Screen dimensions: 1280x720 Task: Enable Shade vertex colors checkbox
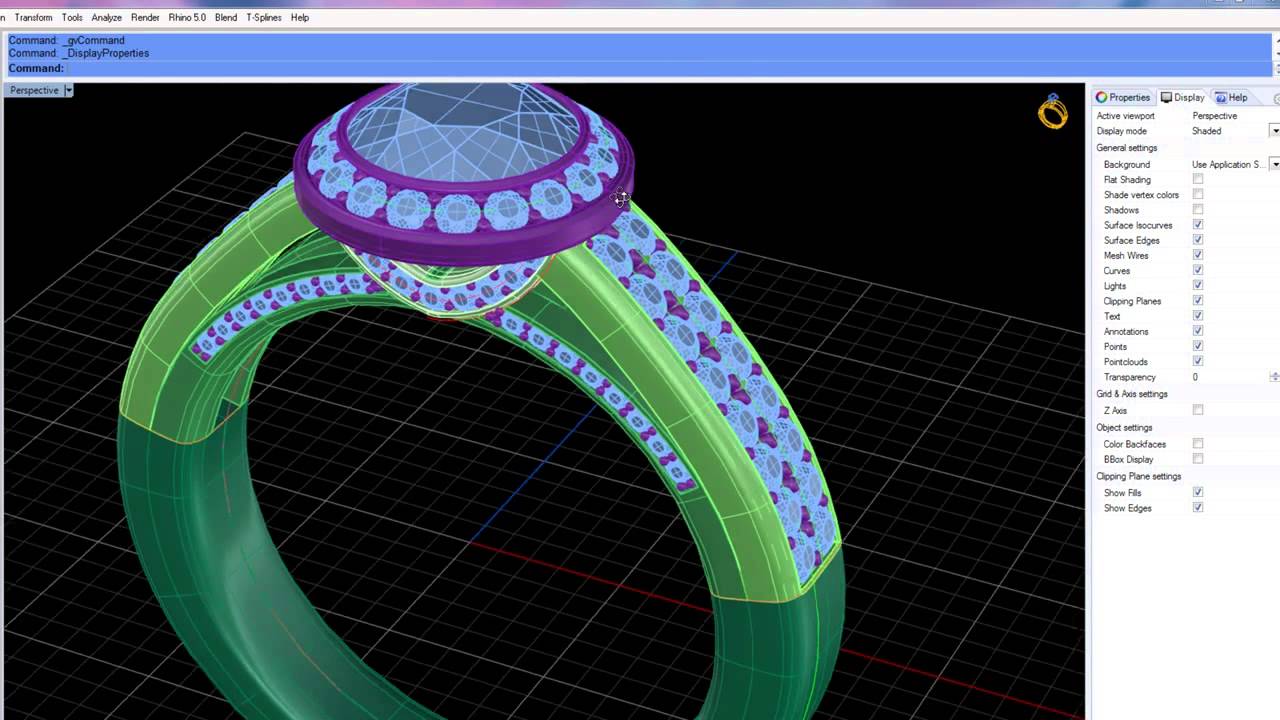click(1198, 194)
